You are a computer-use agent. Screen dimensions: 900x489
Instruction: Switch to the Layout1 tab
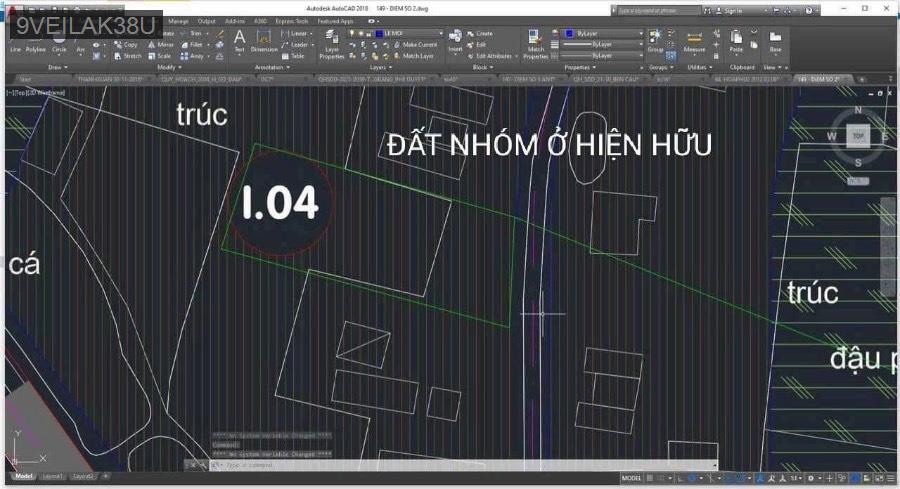[53, 476]
